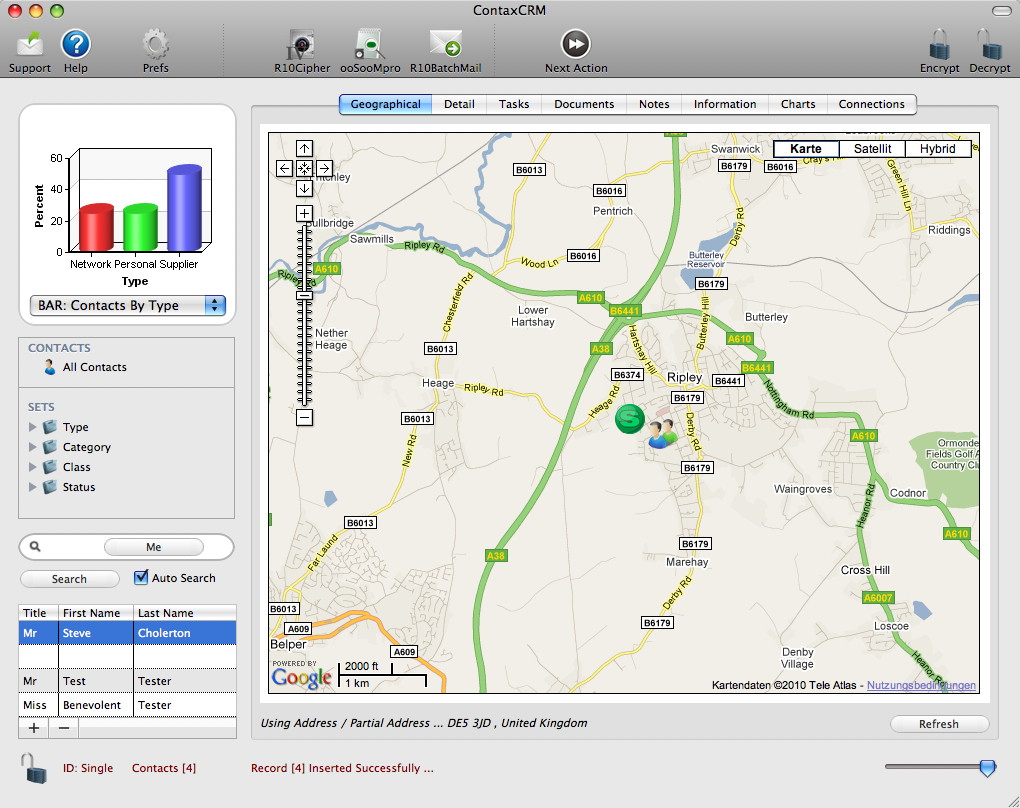Click the Status set folder icon
The width and height of the screenshot is (1020, 808).
(50, 487)
